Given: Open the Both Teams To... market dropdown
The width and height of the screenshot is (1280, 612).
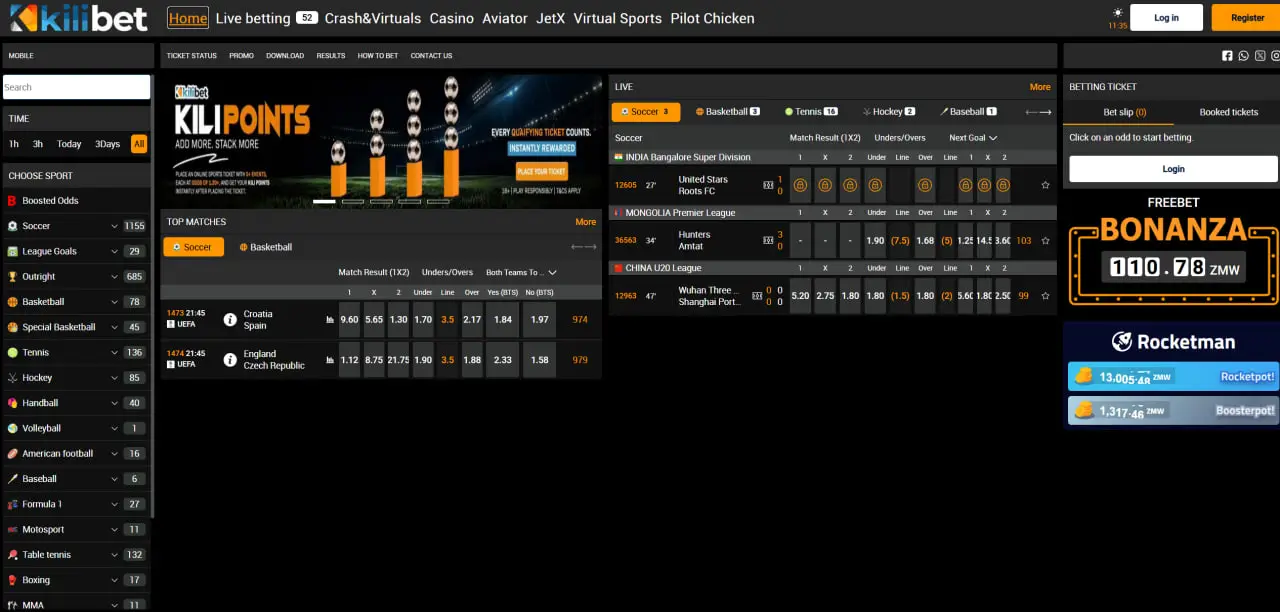Looking at the screenshot, I should click(x=521, y=273).
